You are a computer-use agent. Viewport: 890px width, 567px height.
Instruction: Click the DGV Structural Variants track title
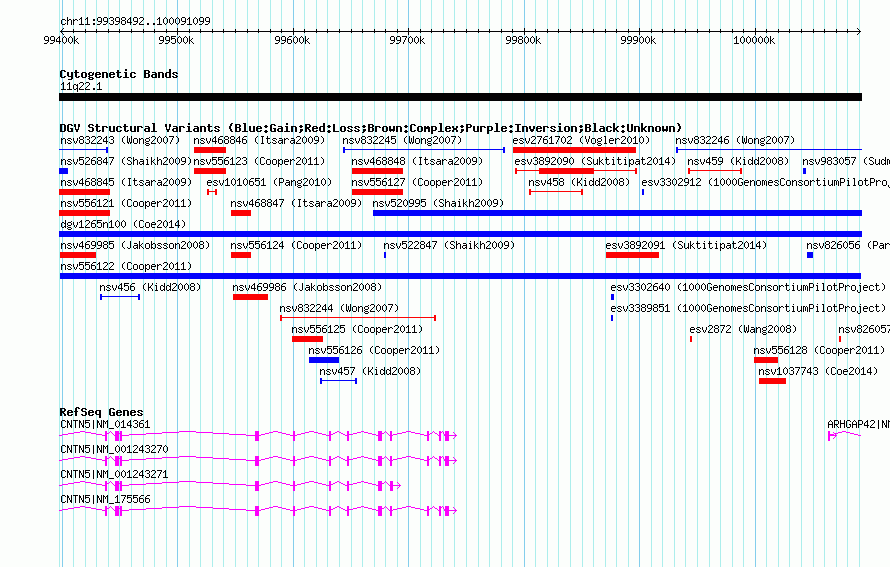tap(371, 128)
